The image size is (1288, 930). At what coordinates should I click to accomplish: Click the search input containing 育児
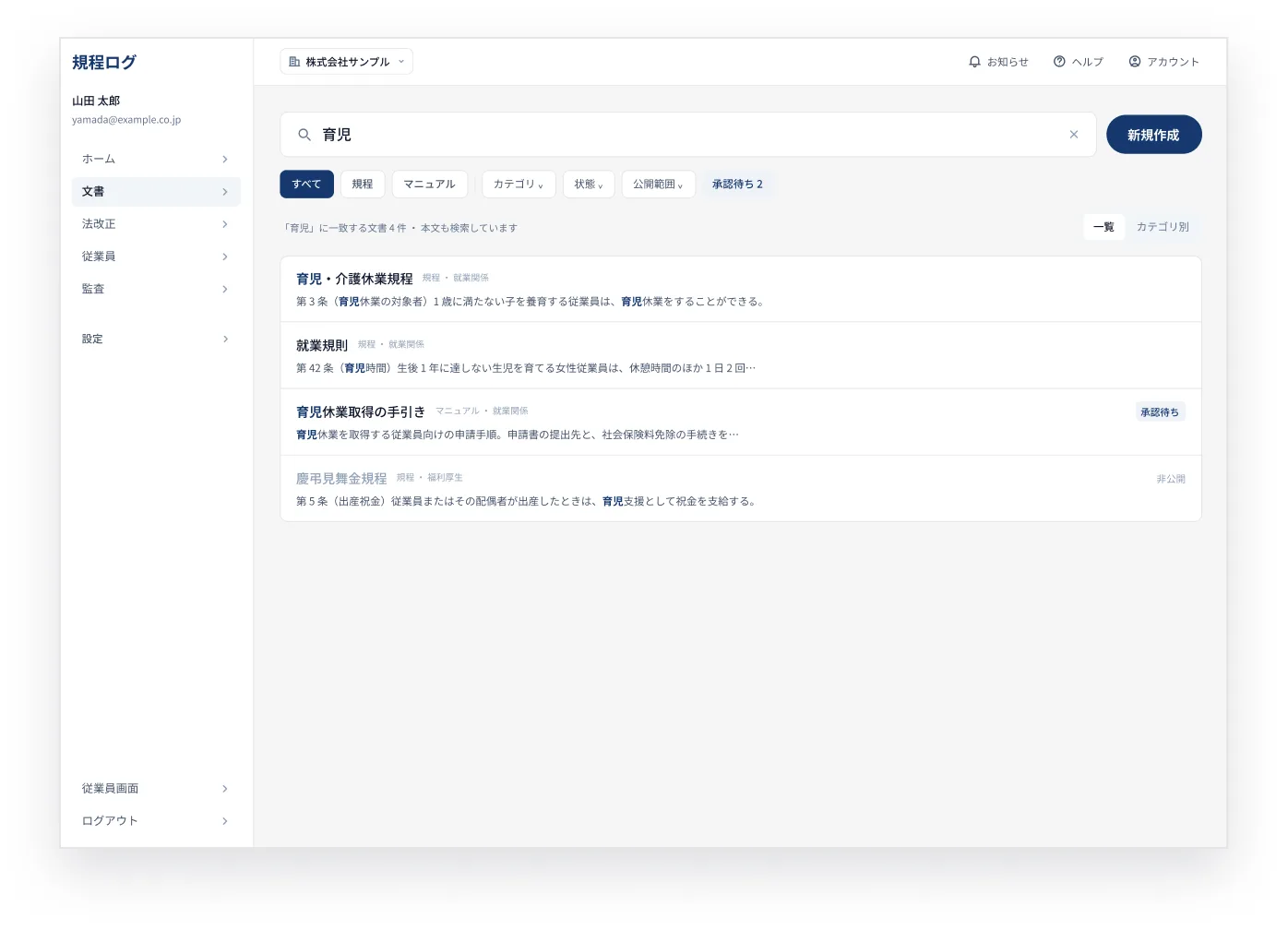click(x=687, y=135)
